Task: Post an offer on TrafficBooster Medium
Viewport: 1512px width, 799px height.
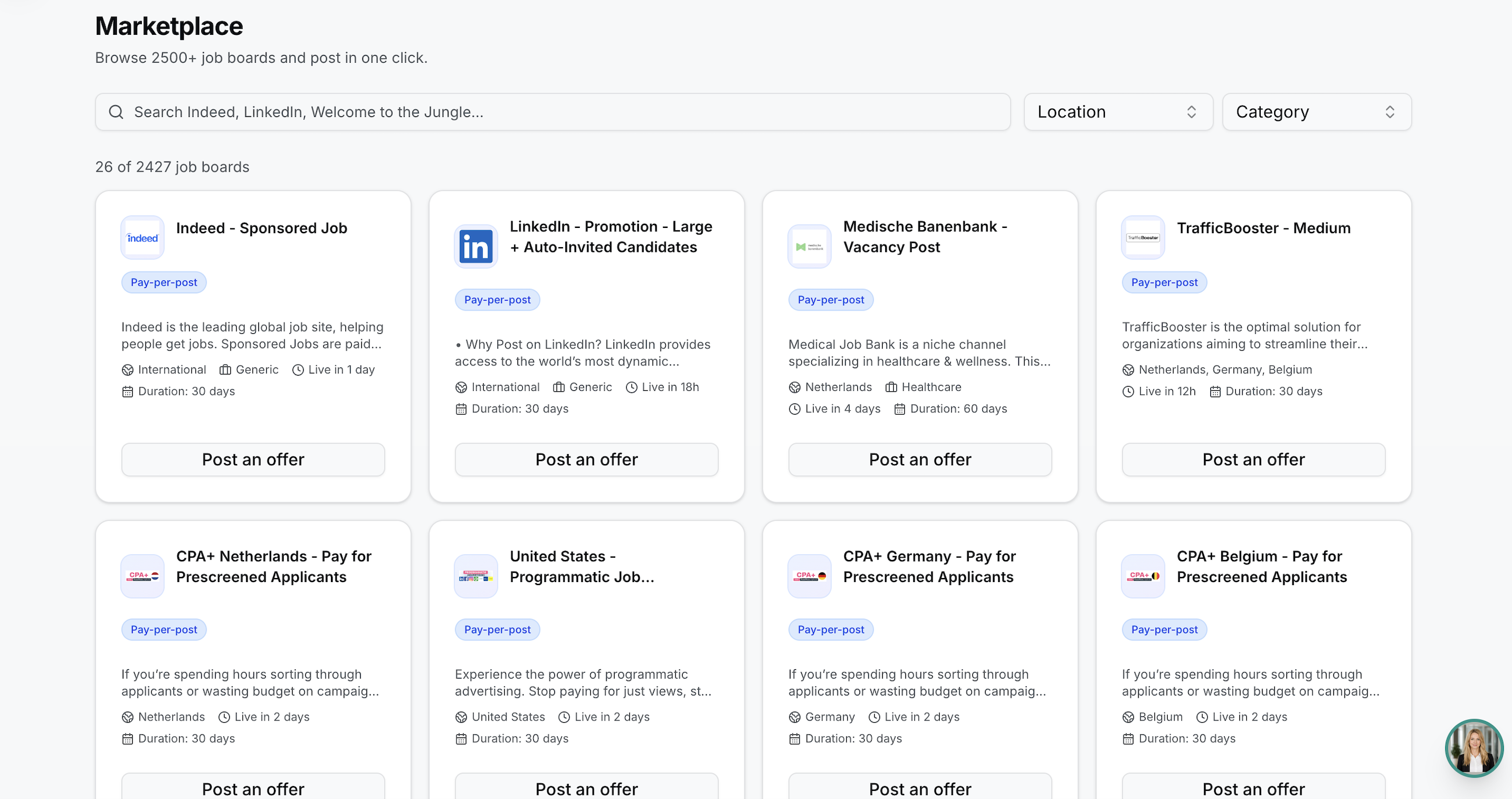Action: click(1253, 459)
